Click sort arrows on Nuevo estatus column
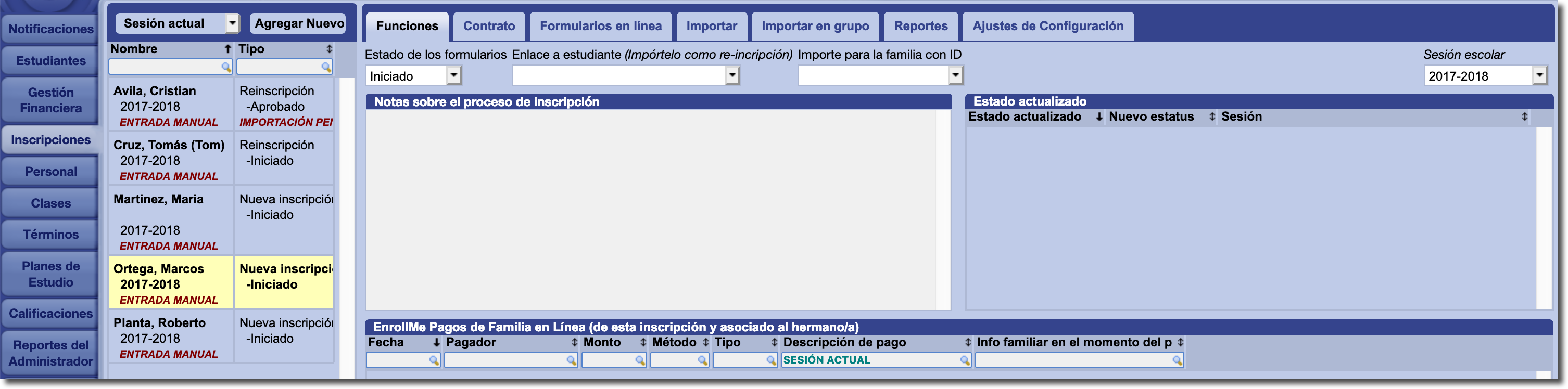Viewport: 1568px width, 389px height. [1211, 116]
